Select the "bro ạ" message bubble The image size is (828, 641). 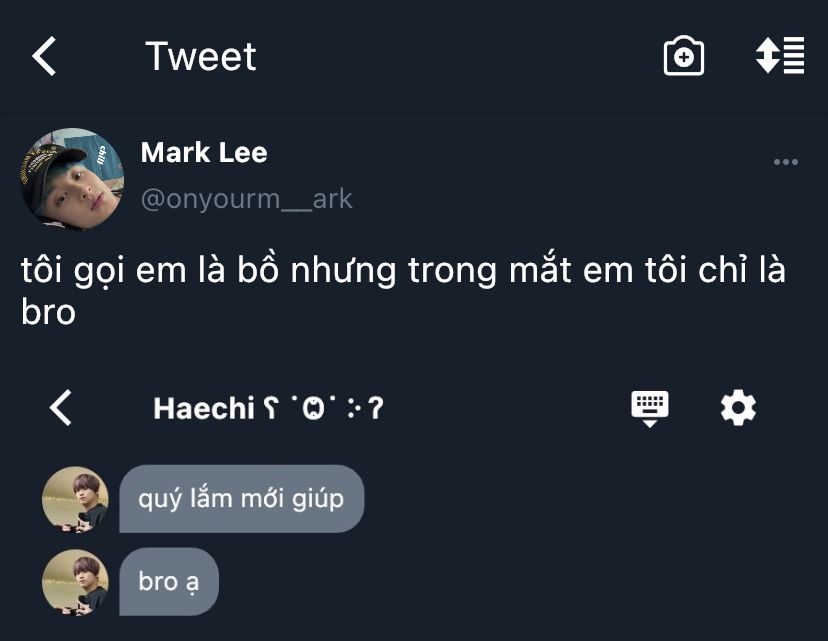[169, 582]
